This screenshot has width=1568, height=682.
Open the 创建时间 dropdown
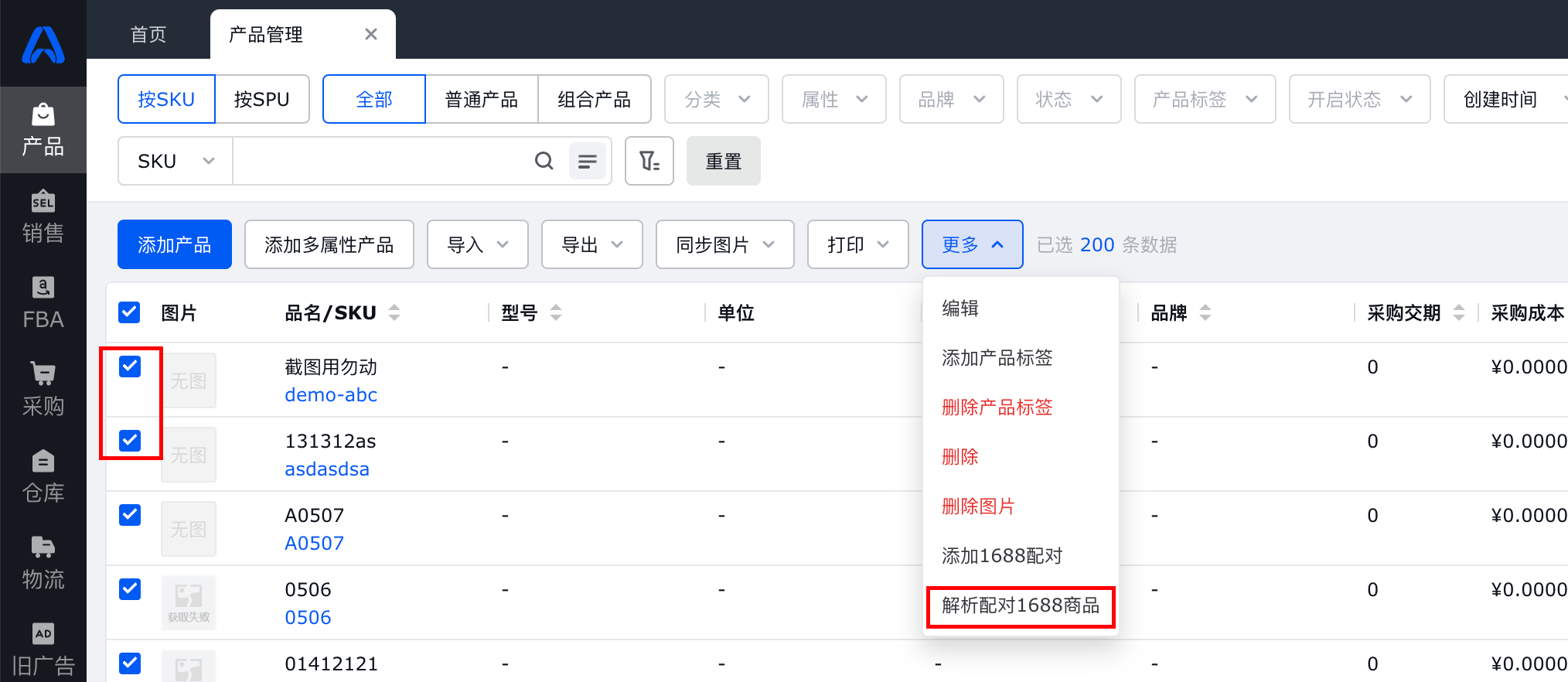(x=1506, y=99)
